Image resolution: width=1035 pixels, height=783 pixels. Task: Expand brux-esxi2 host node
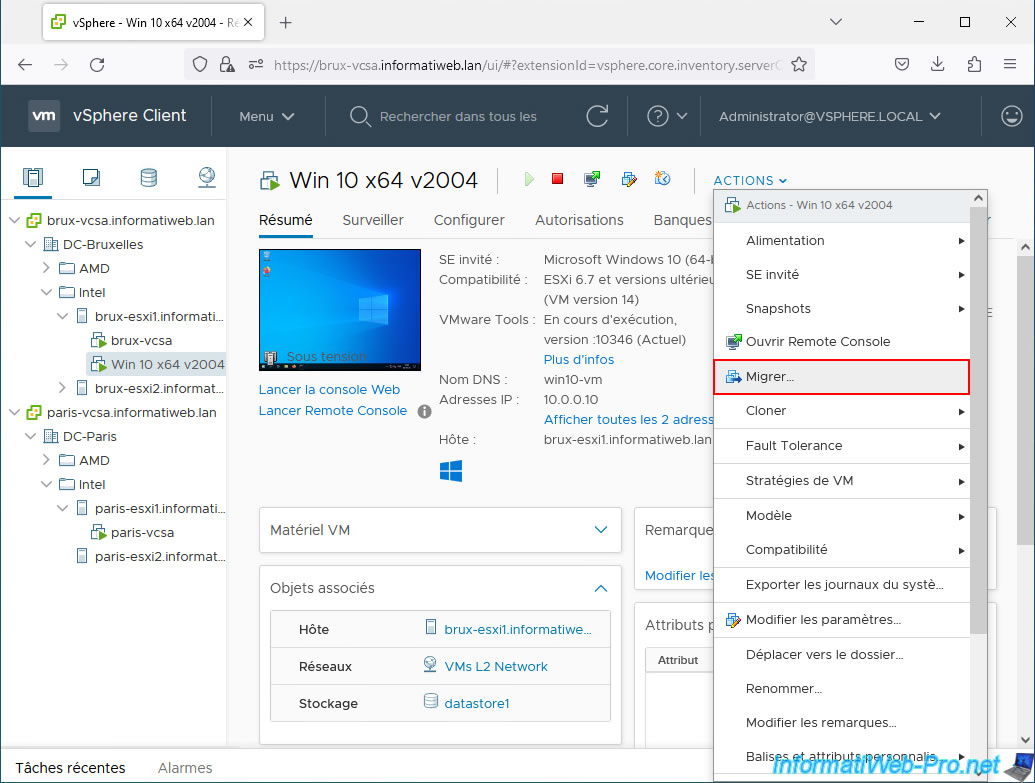click(62, 388)
